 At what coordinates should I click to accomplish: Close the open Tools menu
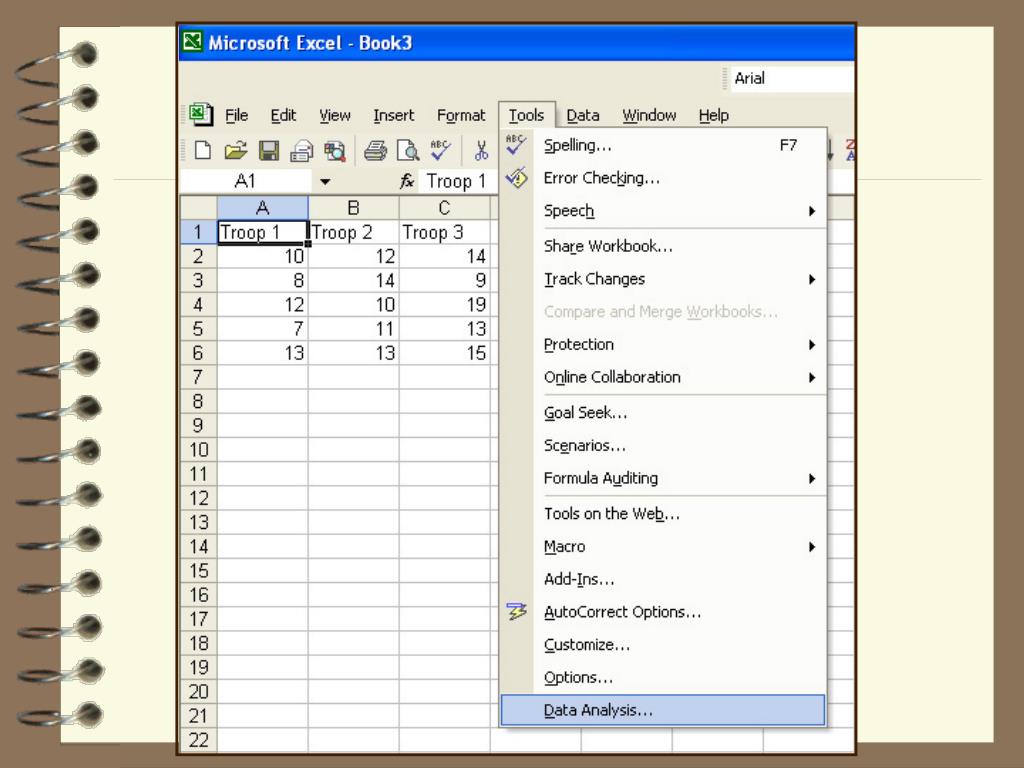coord(526,116)
